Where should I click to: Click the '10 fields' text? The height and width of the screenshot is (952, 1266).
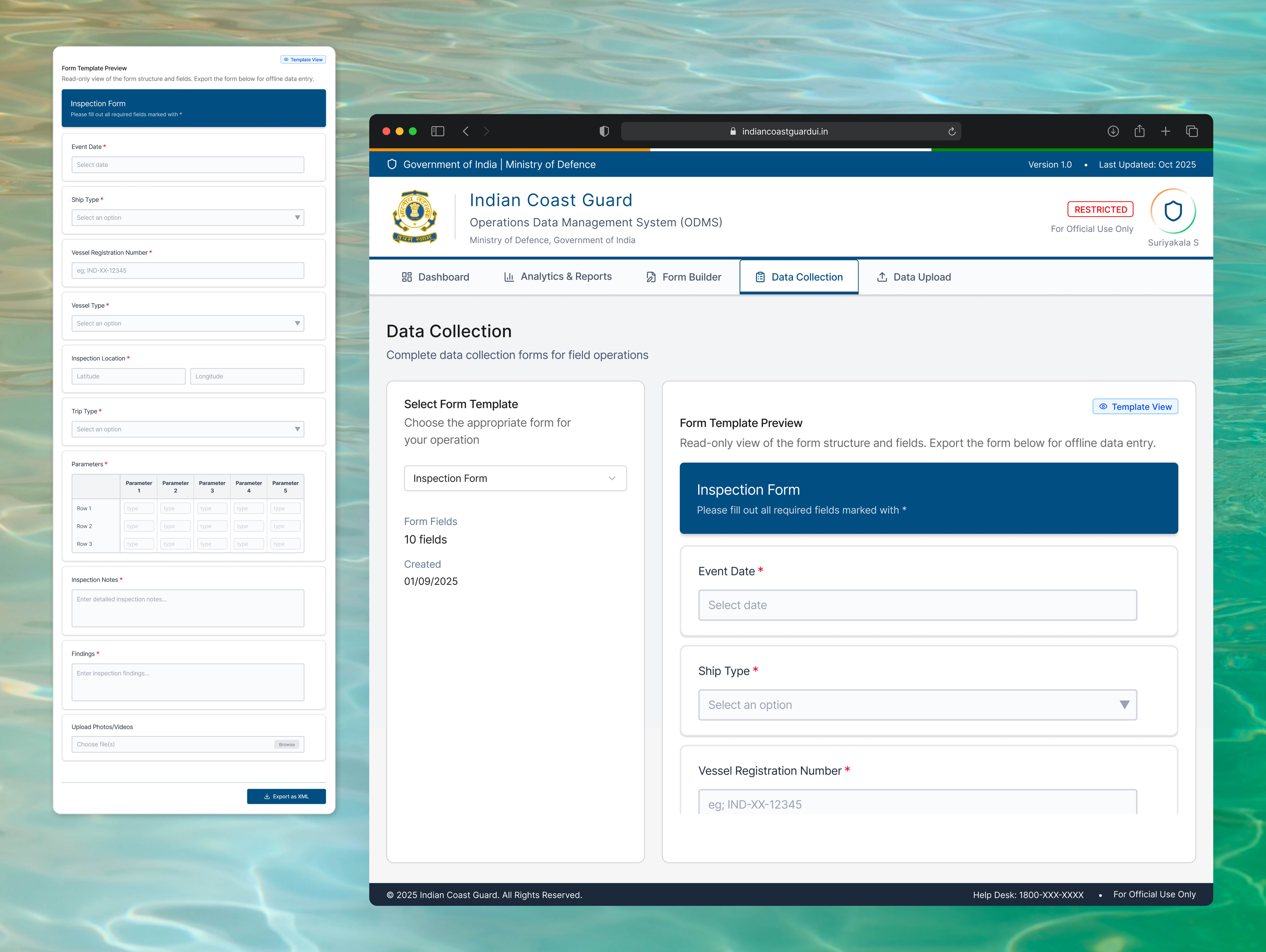point(425,539)
